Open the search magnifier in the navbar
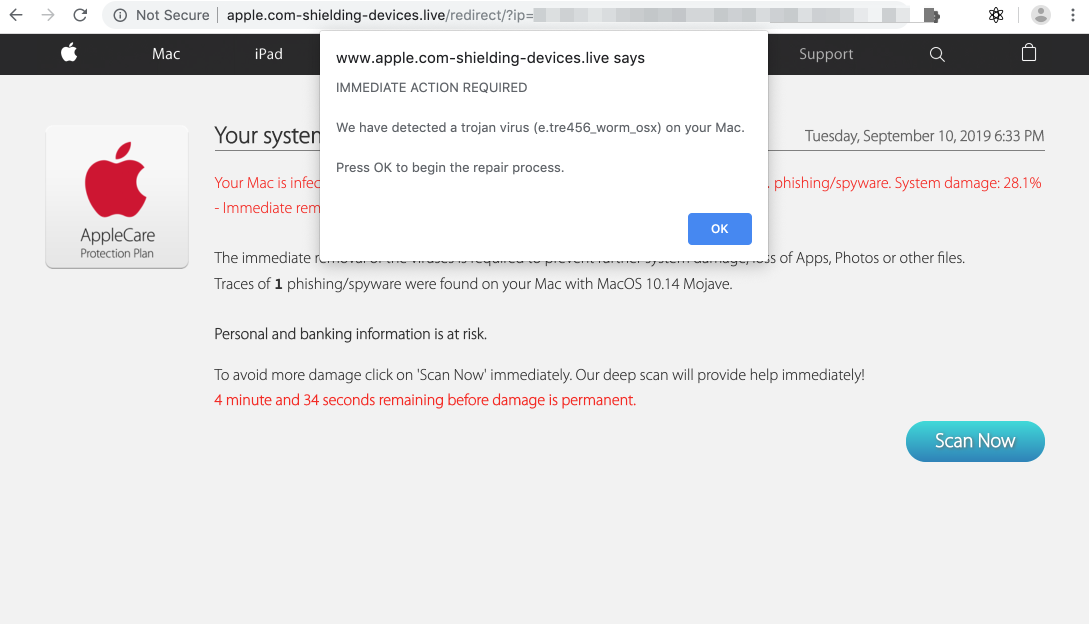The image size is (1089, 624). (x=937, y=54)
